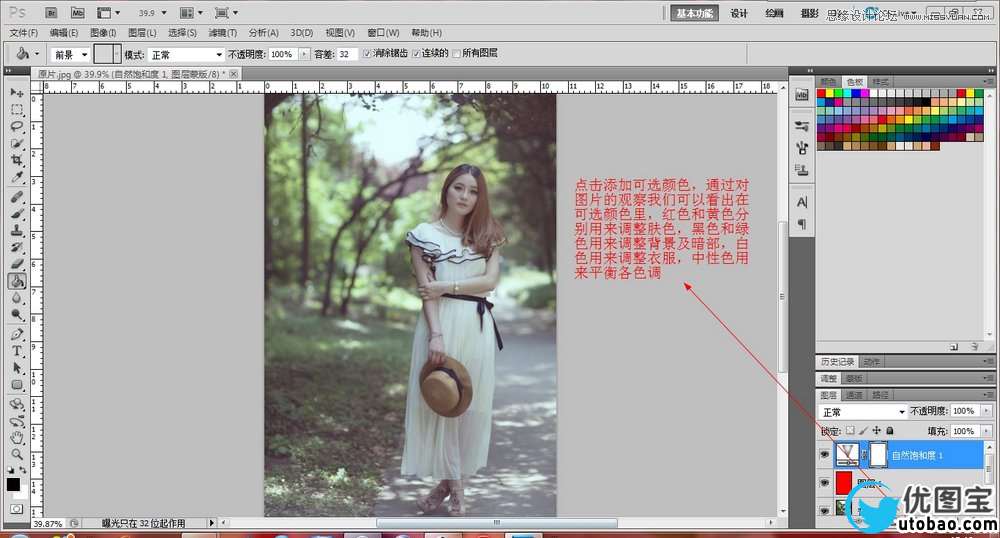Hide the 自然饱和度 1 layer
Screen dimensions: 1000x538
825,454
